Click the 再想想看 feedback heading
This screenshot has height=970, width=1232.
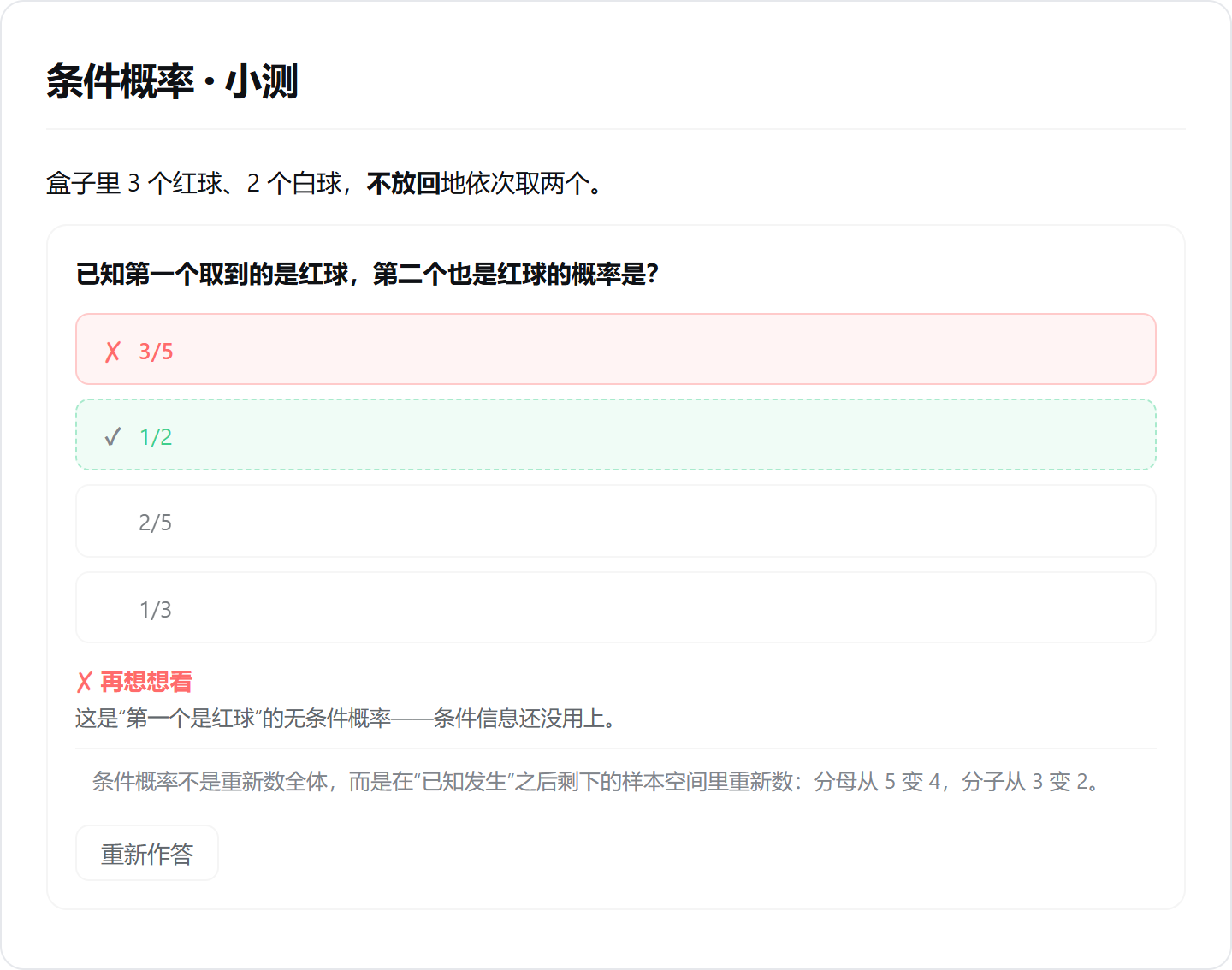point(146,682)
